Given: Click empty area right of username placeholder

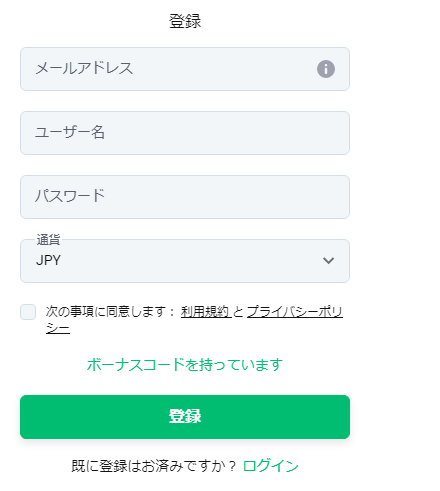Looking at the screenshot, I should (227, 133).
